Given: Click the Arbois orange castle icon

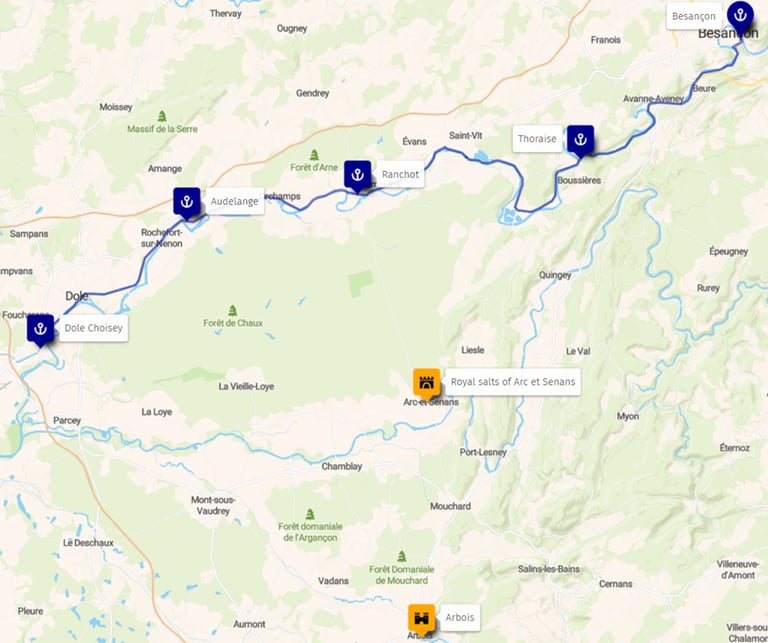Looking at the screenshot, I should coord(422,619).
